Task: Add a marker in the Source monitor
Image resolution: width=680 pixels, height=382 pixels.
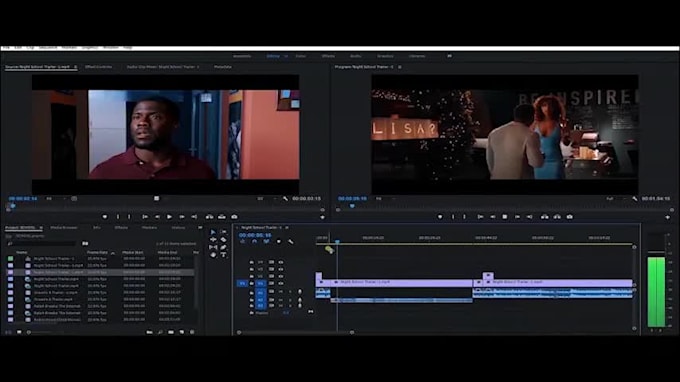Action: click(105, 217)
